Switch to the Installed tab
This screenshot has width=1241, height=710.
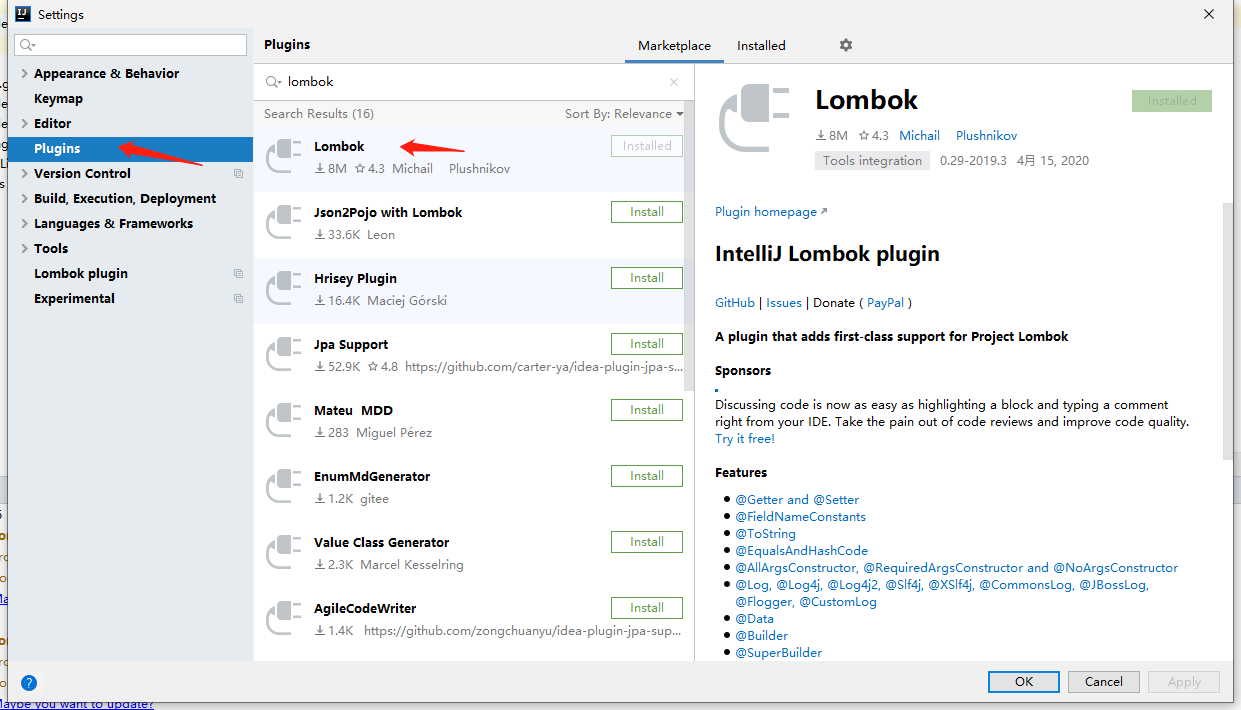point(761,46)
